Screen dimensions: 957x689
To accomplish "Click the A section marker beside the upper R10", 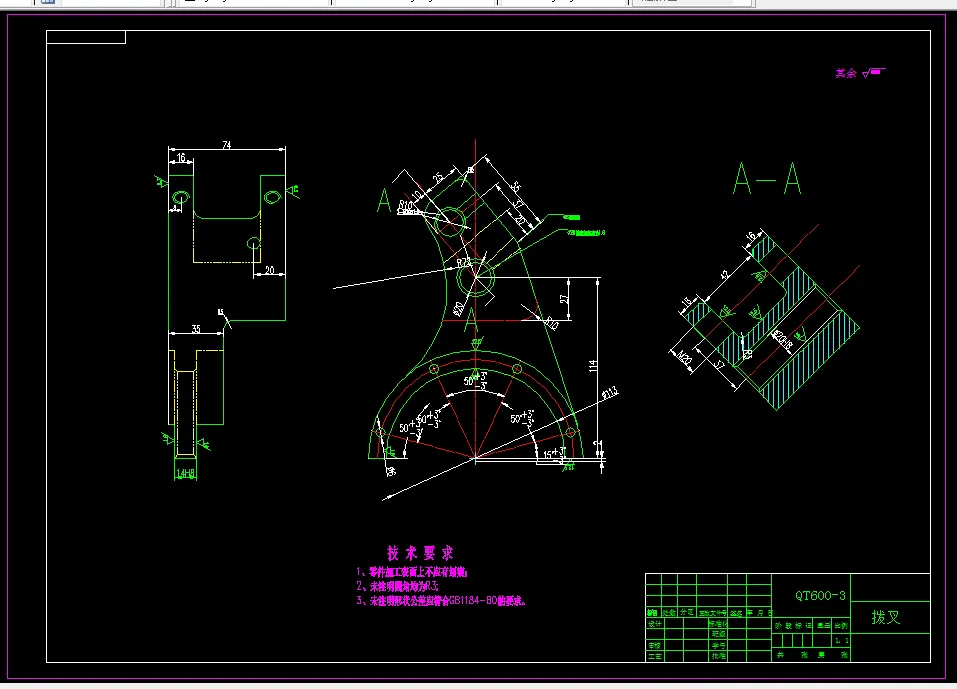I will point(384,201).
